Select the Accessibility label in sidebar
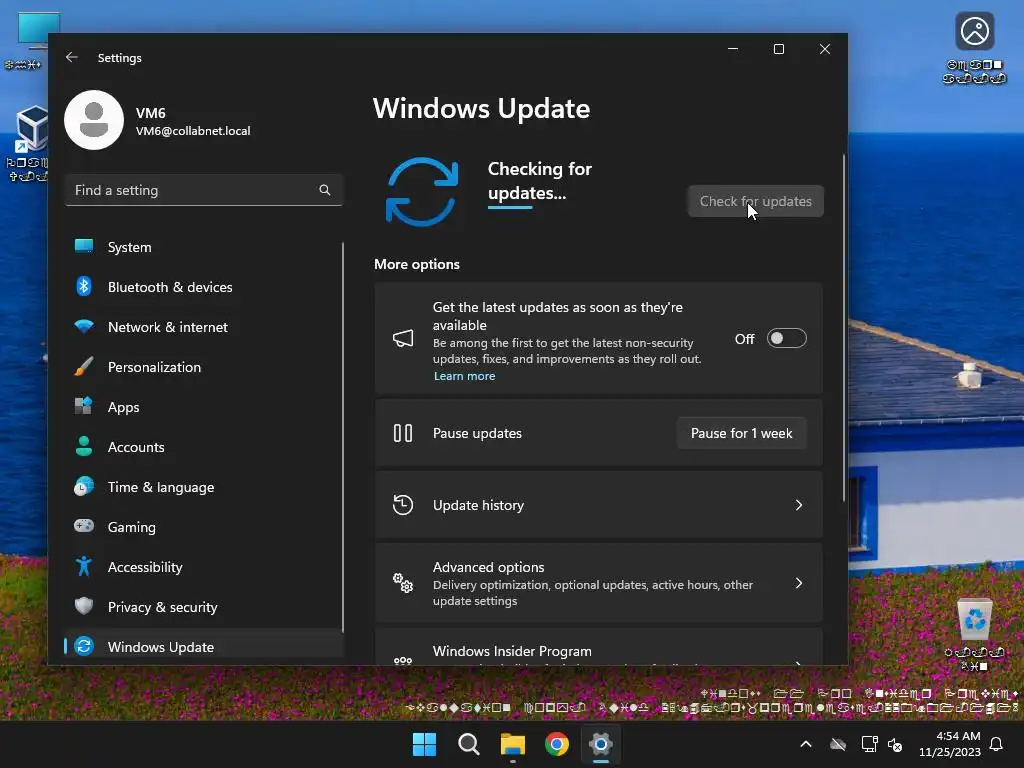This screenshot has height=768, width=1024. click(145, 567)
